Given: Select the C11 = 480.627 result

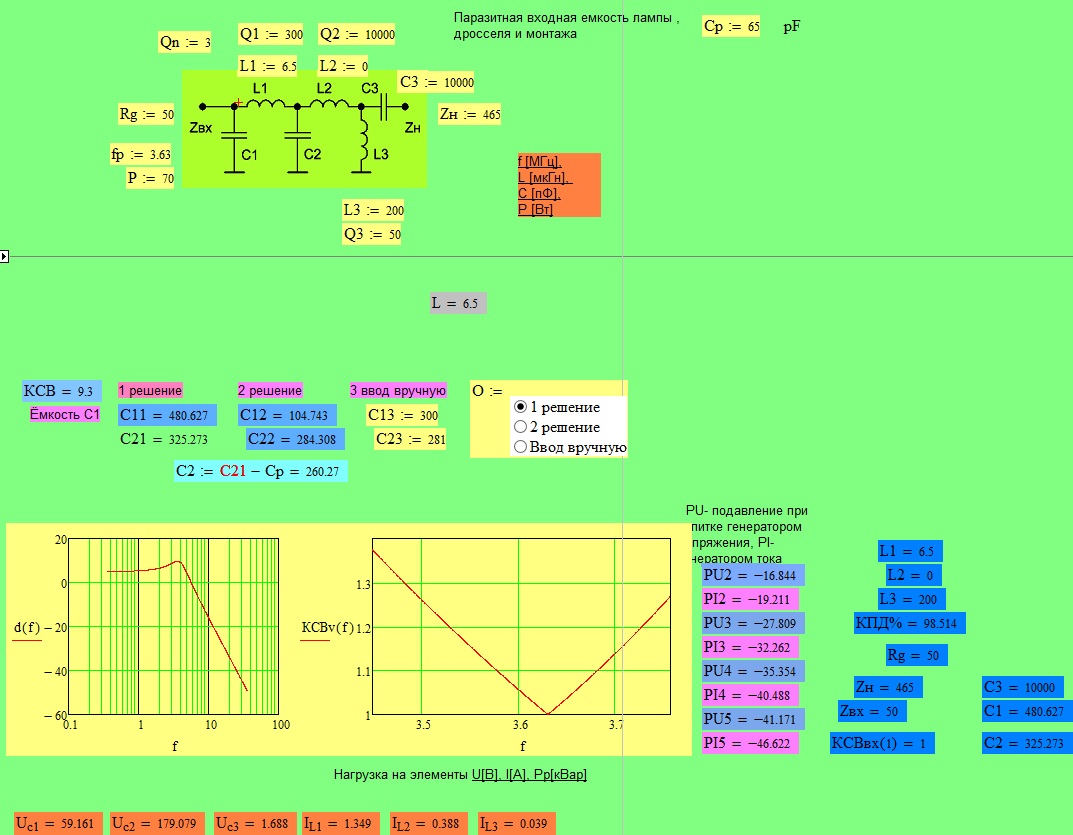Looking at the screenshot, I should [x=168, y=415].
